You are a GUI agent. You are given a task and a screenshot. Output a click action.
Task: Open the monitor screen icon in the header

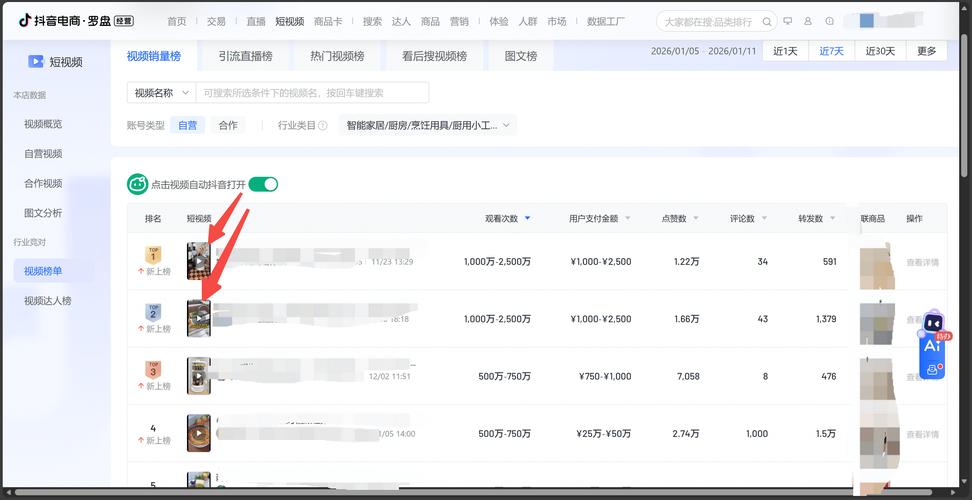pos(788,21)
